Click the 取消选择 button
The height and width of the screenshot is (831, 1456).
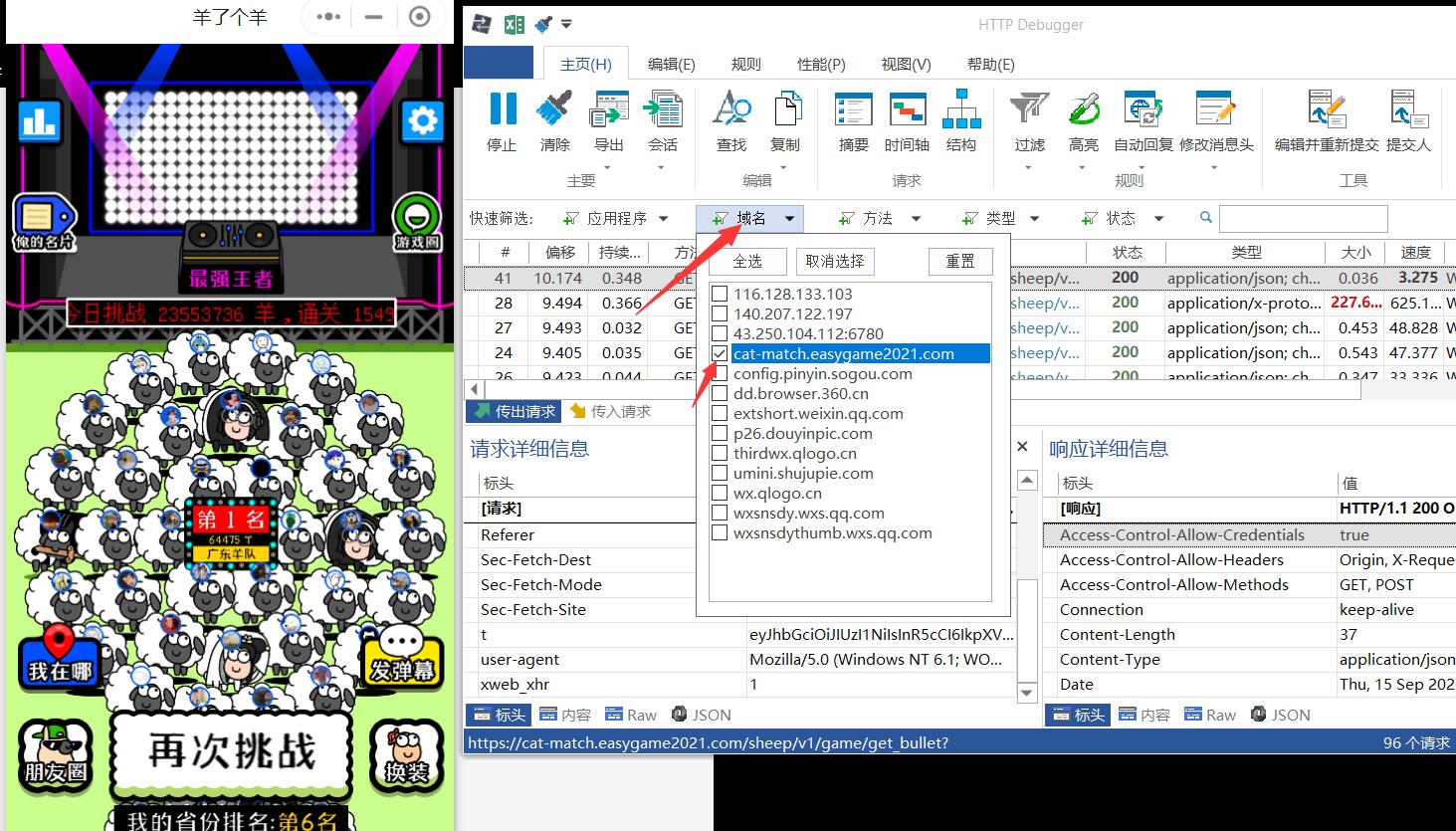click(835, 261)
